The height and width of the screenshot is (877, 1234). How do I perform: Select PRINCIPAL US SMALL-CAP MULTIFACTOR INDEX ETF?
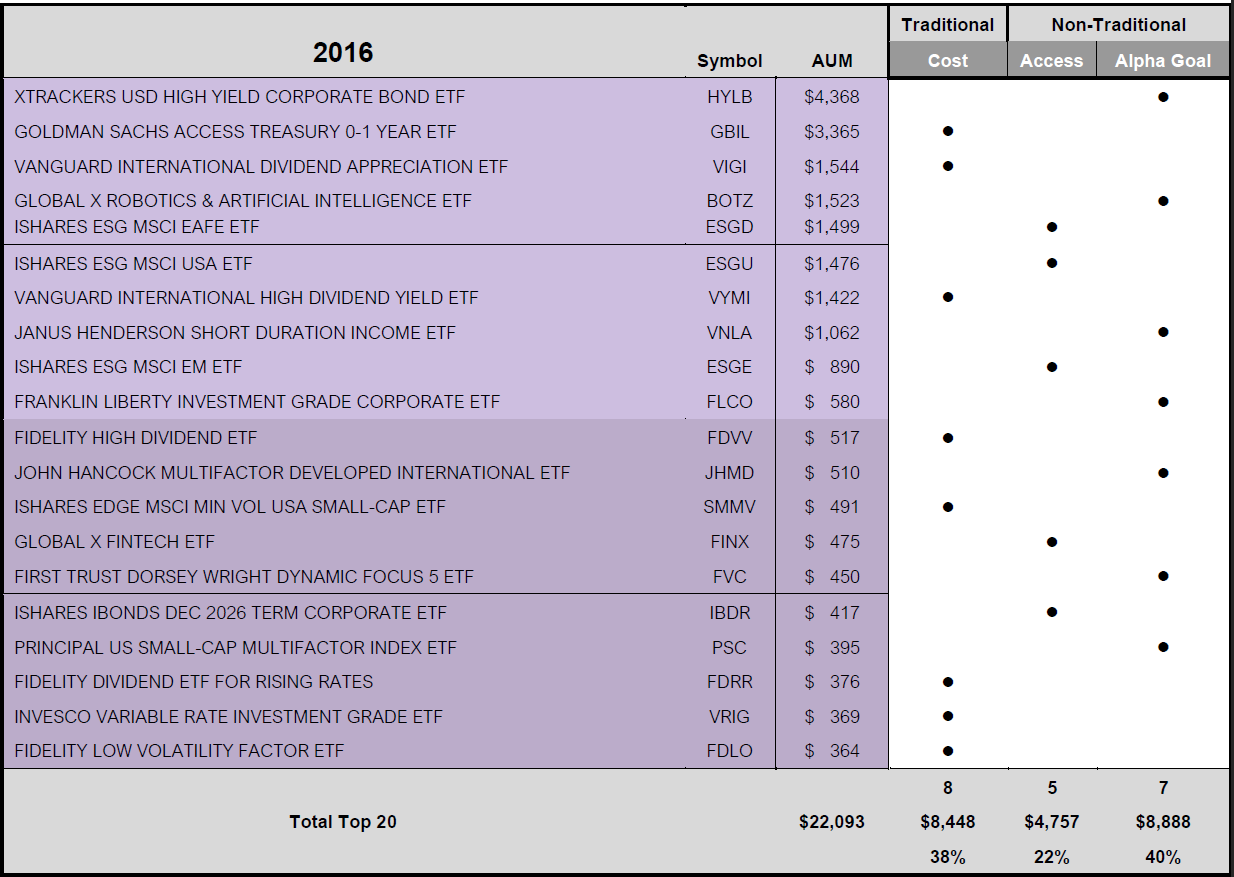[x=235, y=648]
